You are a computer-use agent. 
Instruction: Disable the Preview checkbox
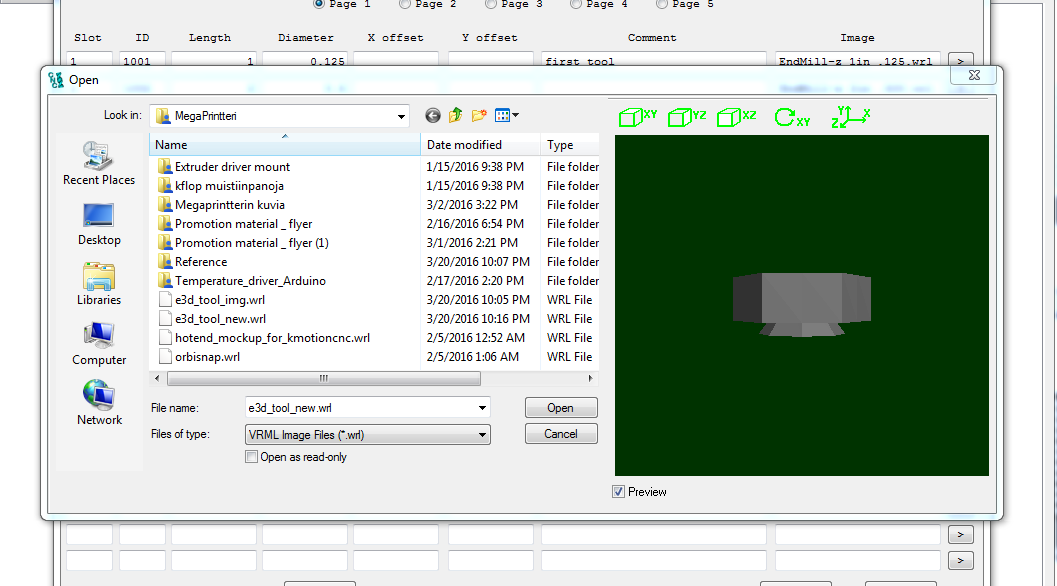tap(619, 492)
